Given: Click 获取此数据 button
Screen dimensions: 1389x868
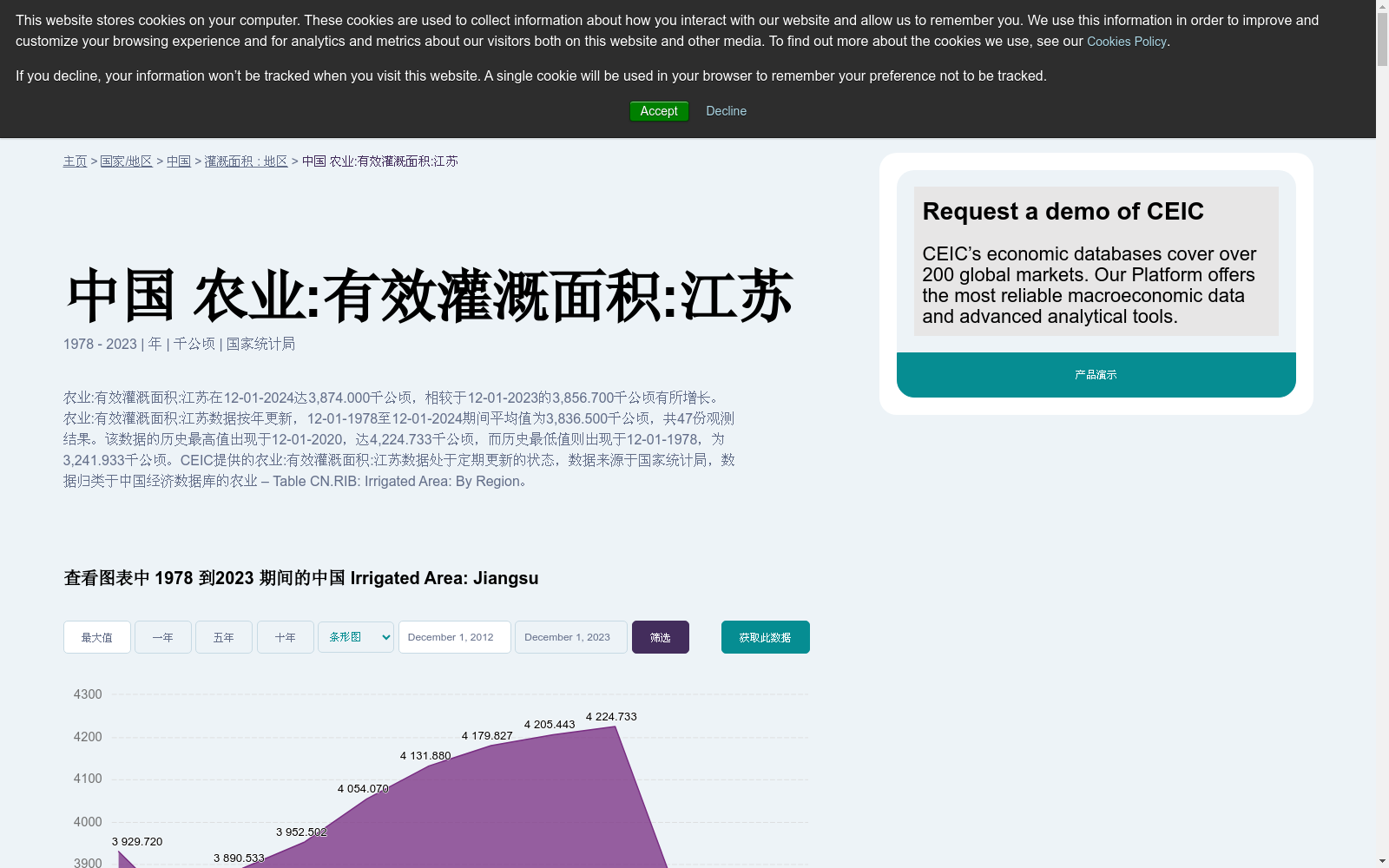Looking at the screenshot, I should 766,637.
